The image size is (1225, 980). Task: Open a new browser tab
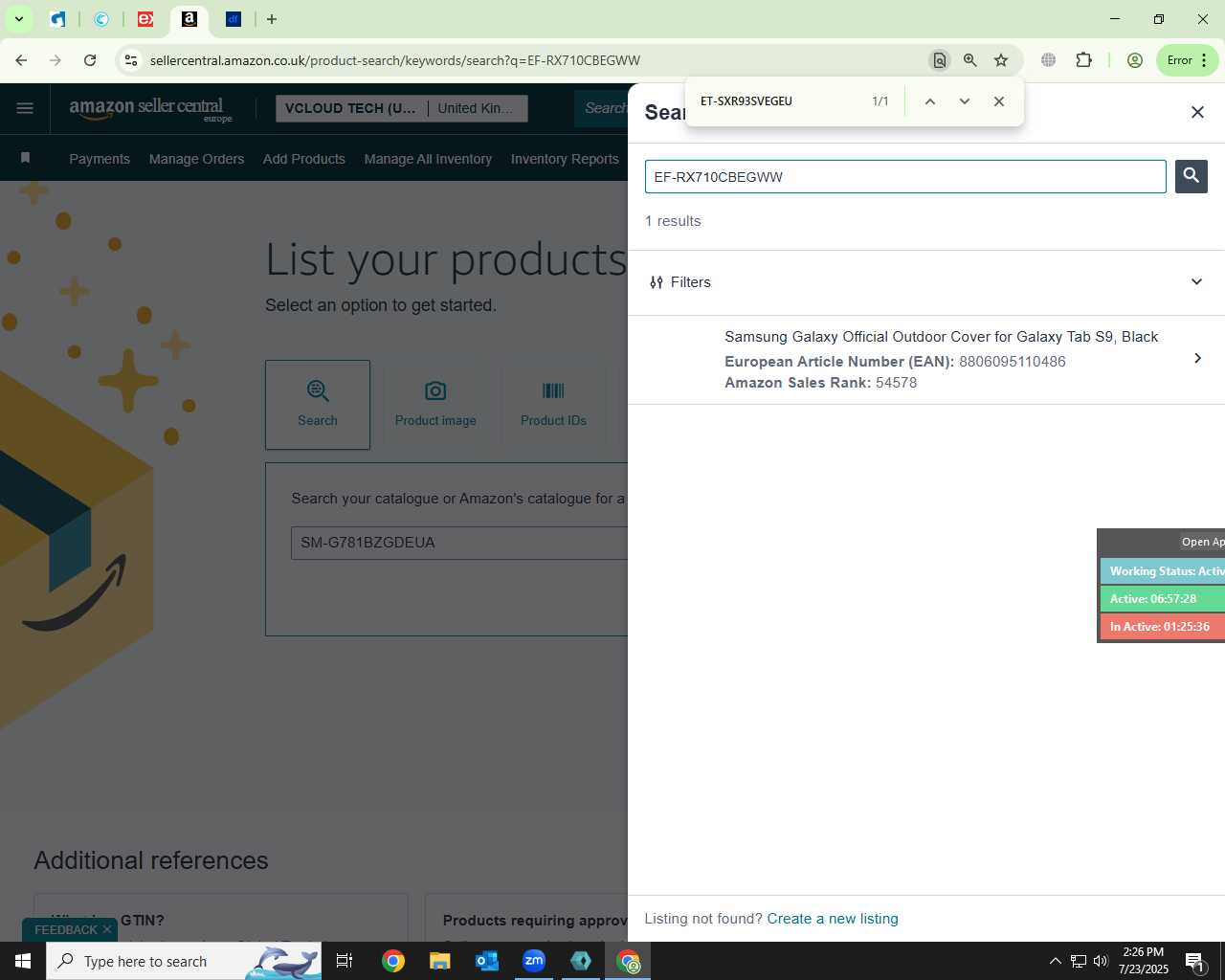point(272,19)
